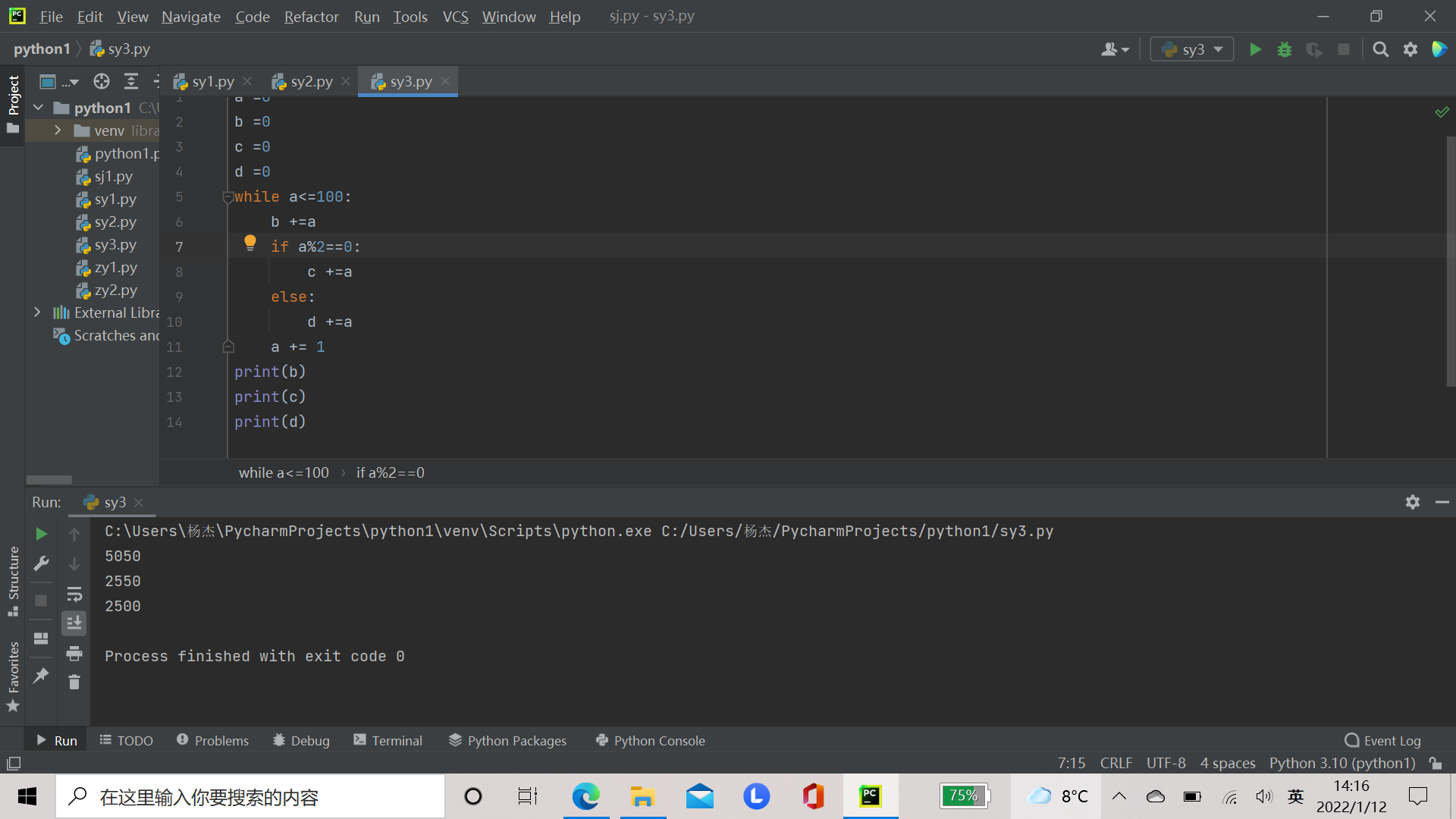The height and width of the screenshot is (819, 1456).
Task: Open Python Packages tool window
Action: pos(507,740)
